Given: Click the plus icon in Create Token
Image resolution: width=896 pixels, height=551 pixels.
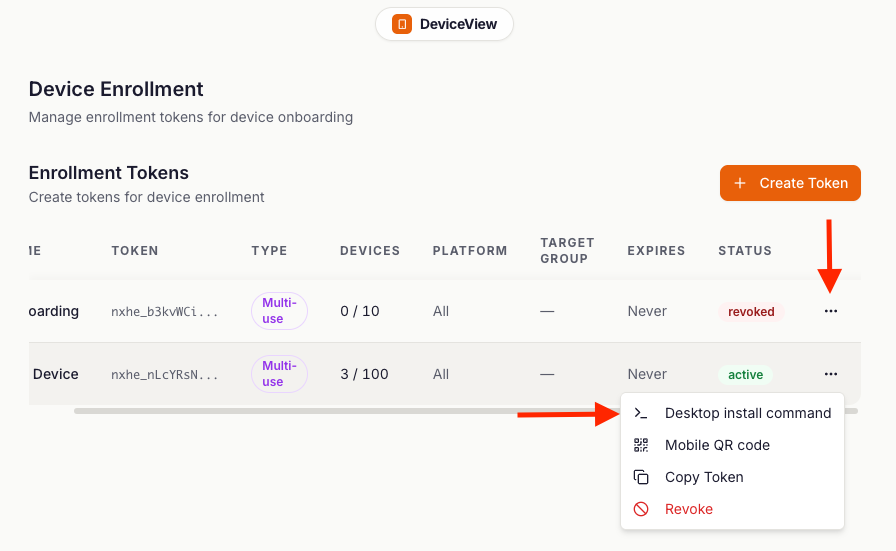Looking at the screenshot, I should point(740,183).
